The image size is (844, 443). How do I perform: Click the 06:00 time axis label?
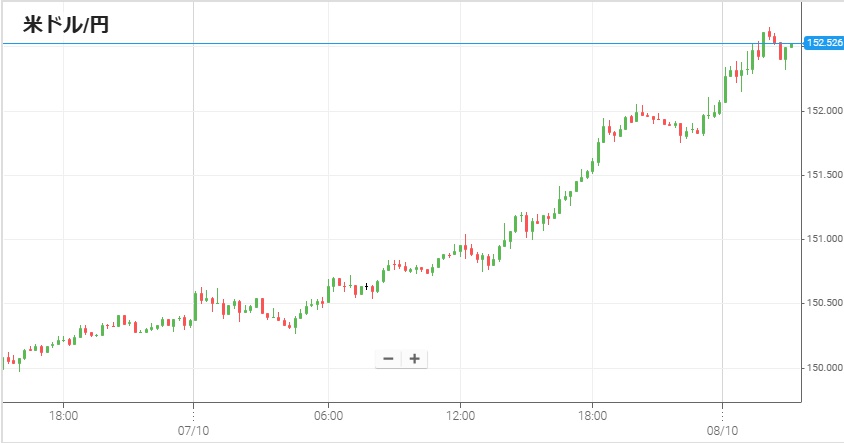(328, 414)
